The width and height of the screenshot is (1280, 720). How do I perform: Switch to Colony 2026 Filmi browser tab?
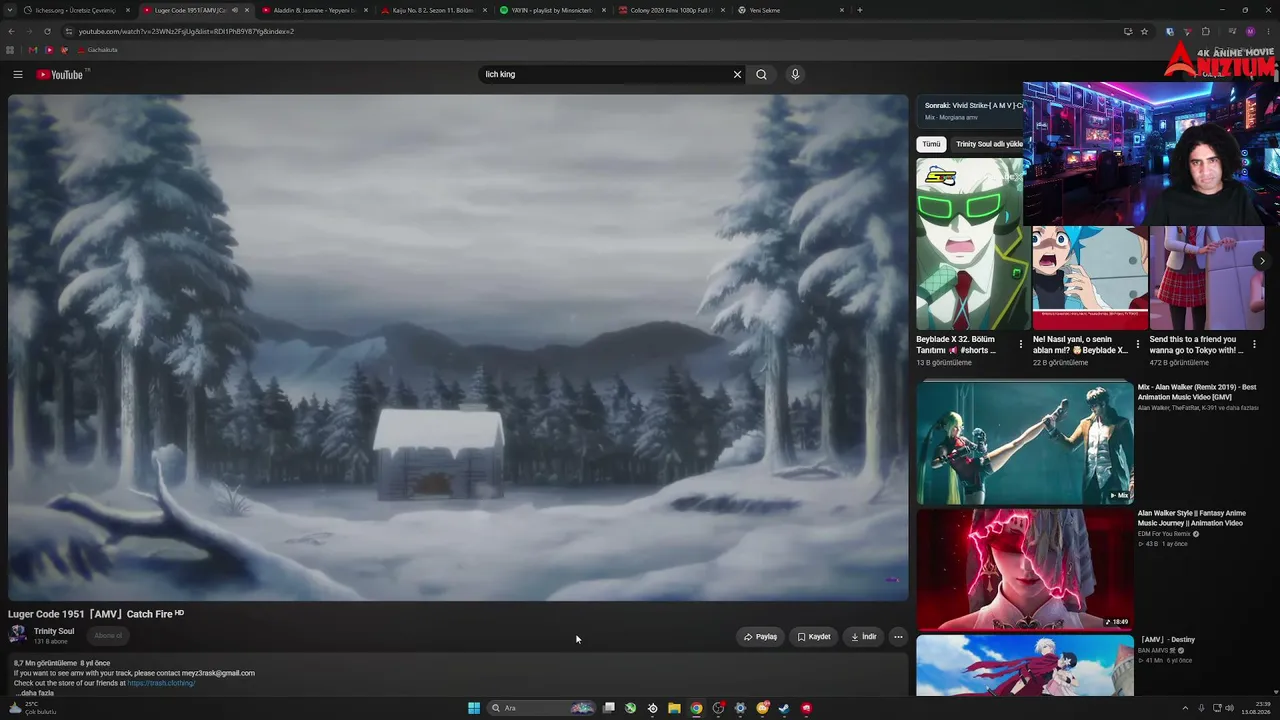[672, 10]
